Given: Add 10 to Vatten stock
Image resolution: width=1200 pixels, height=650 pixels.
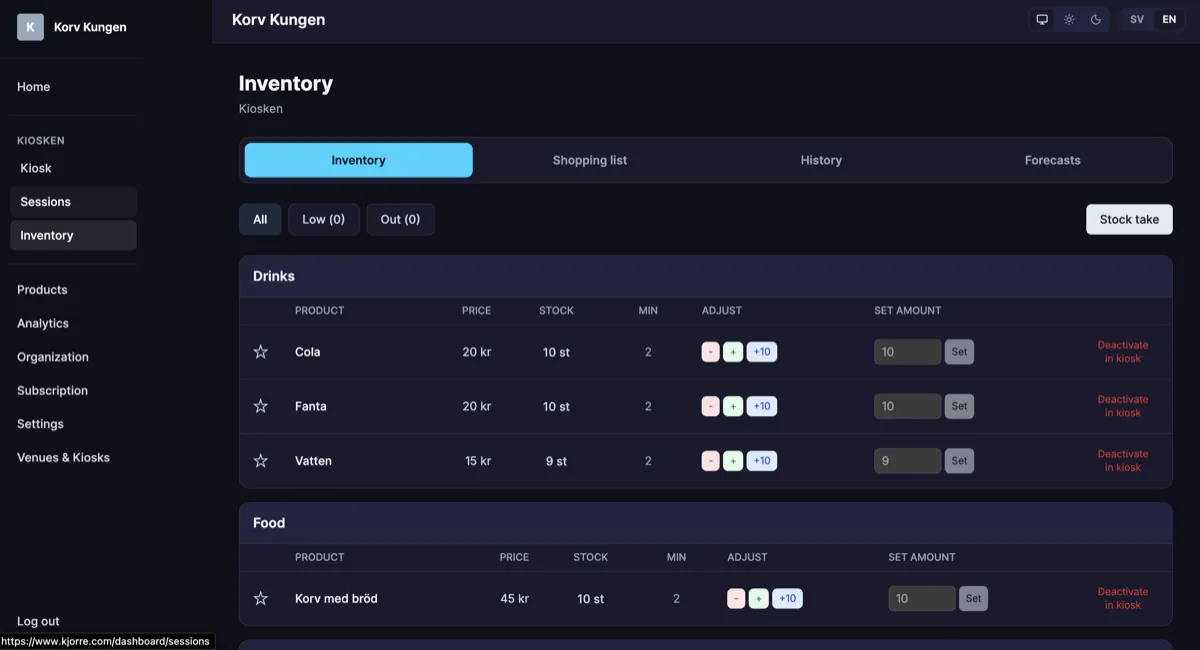Looking at the screenshot, I should 762,461.
